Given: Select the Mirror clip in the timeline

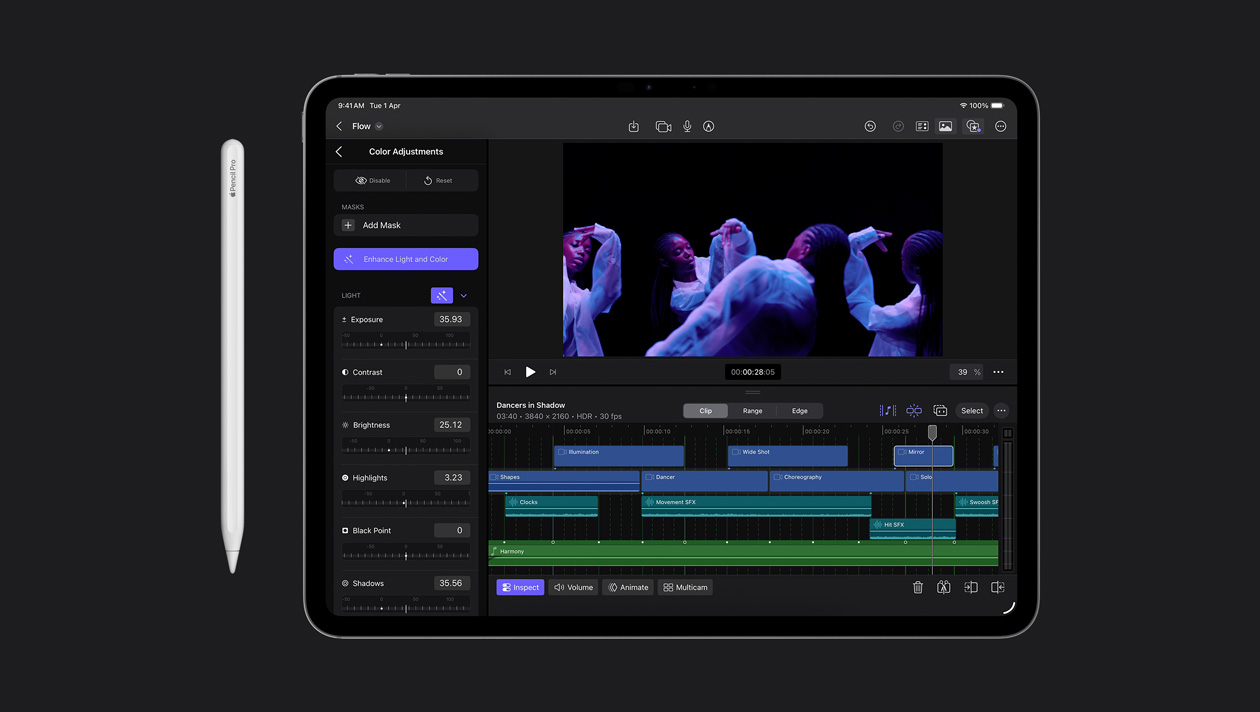Looking at the screenshot, I should click(922, 455).
